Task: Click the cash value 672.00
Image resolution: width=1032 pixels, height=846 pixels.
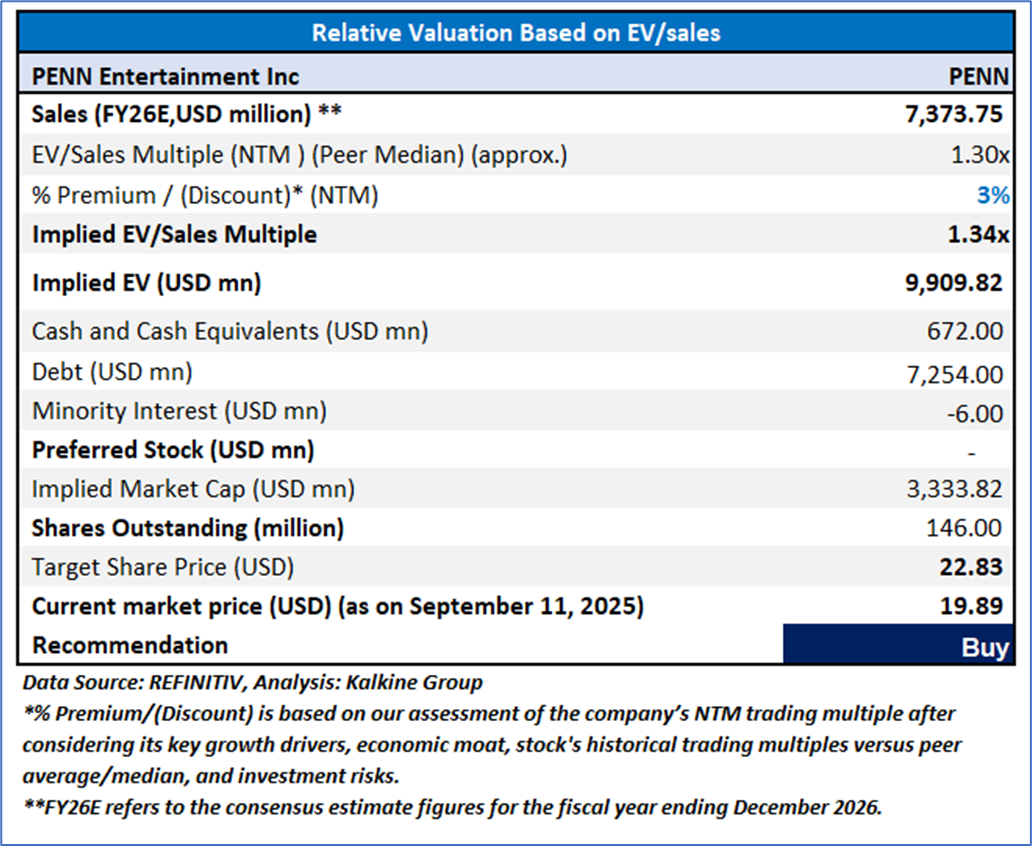Action: [x=965, y=331]
